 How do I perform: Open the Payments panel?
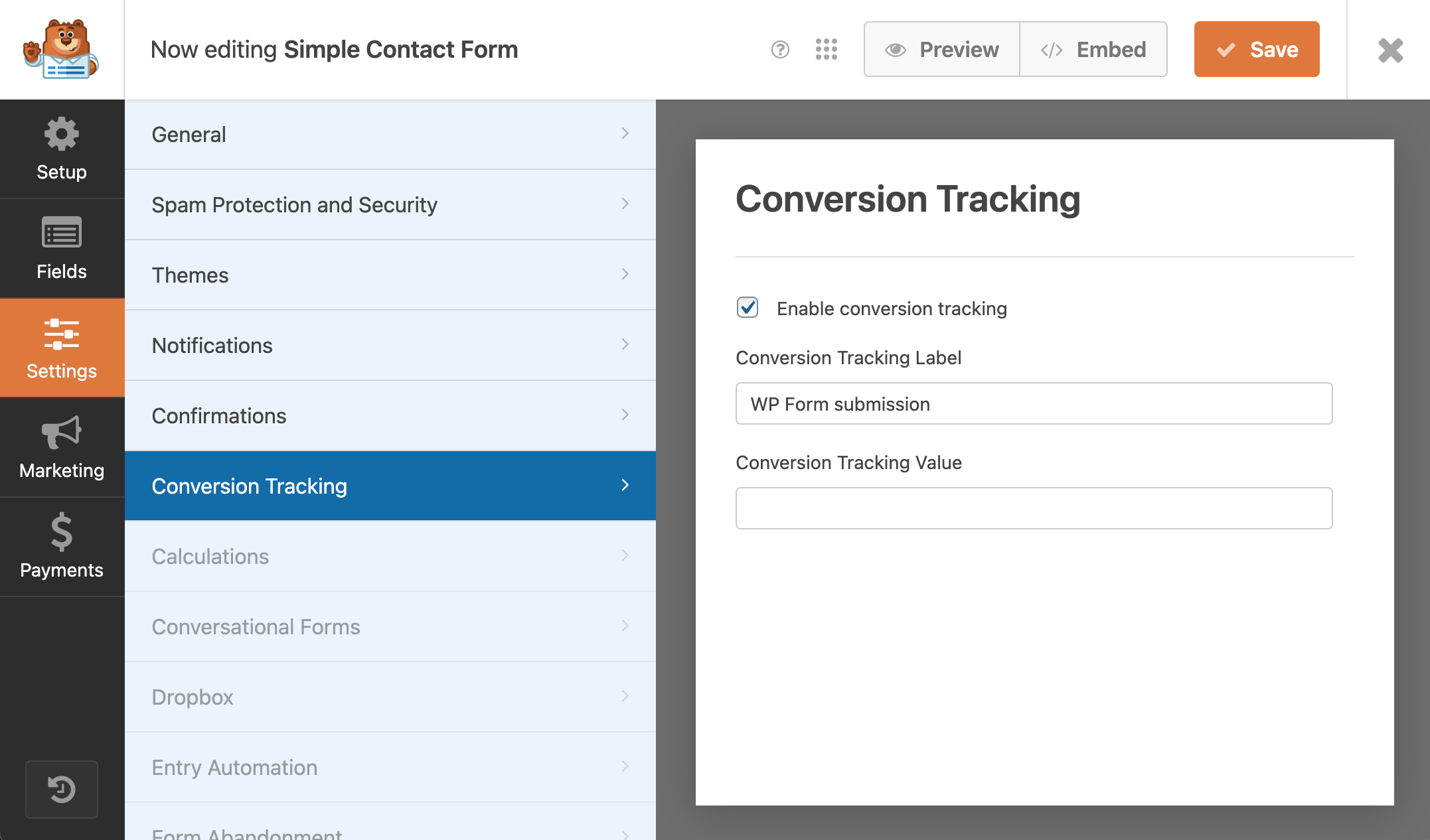tap(61, 547)
